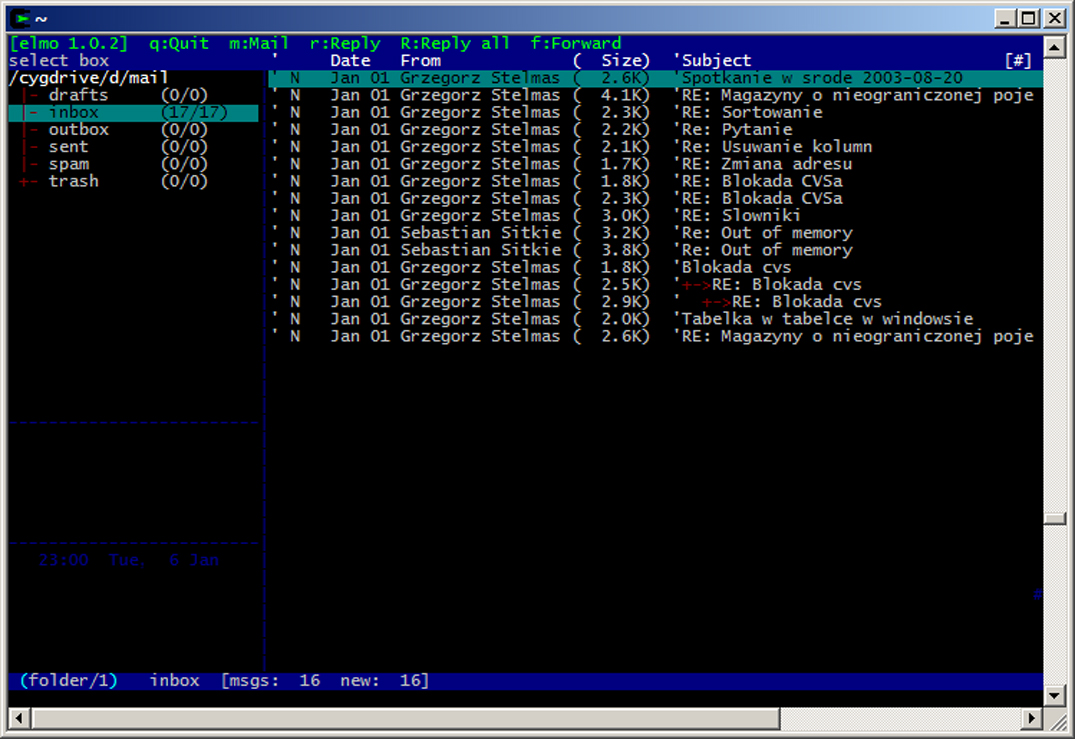The width and height of the screenshot is (1075, 739).
Task: Click the From column header
Action: [x=420, y=60]
